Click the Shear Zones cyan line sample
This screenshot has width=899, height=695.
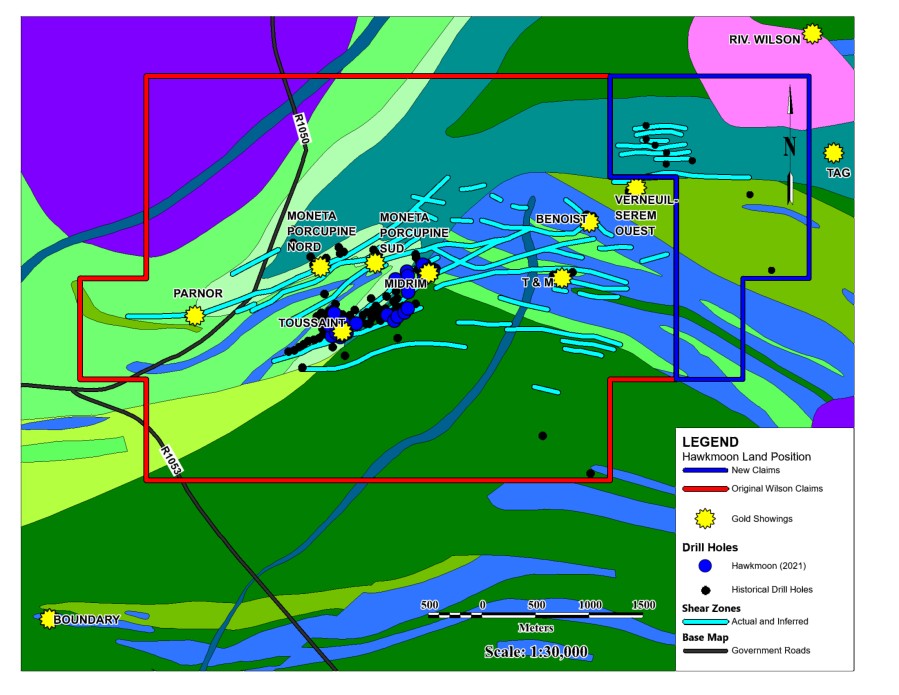(x=705, y=622)
